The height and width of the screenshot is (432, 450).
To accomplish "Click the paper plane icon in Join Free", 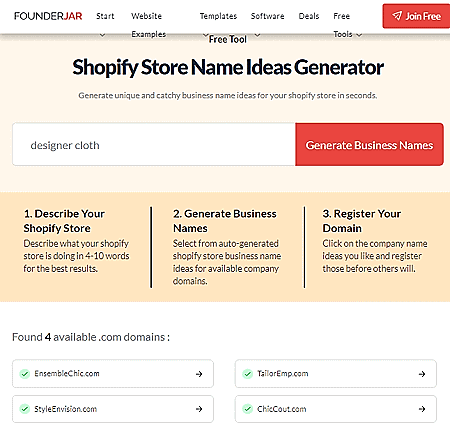I will coord(397,16).
